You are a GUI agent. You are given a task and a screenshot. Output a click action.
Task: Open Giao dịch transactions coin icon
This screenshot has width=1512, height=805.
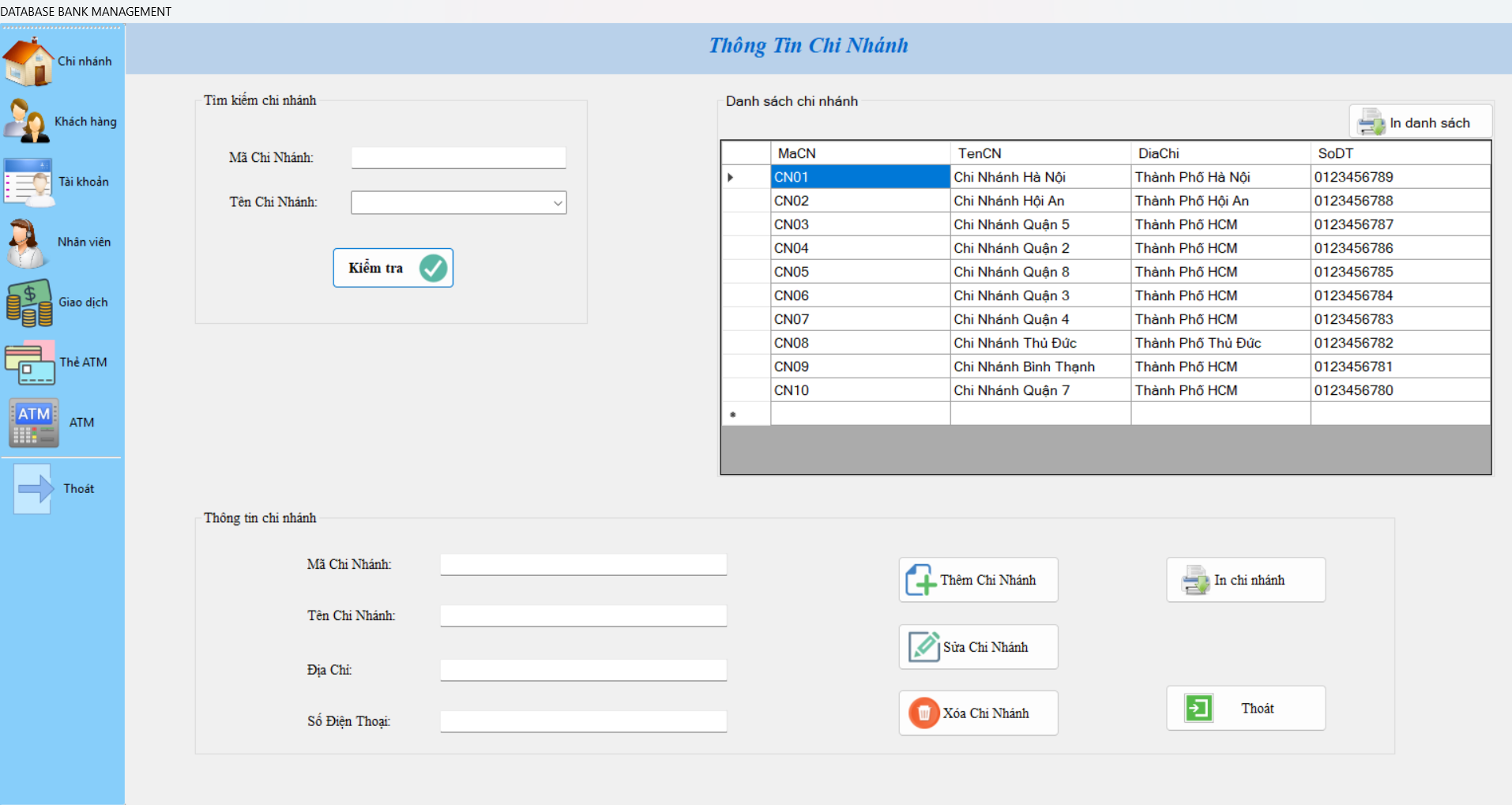pos(29,303)
